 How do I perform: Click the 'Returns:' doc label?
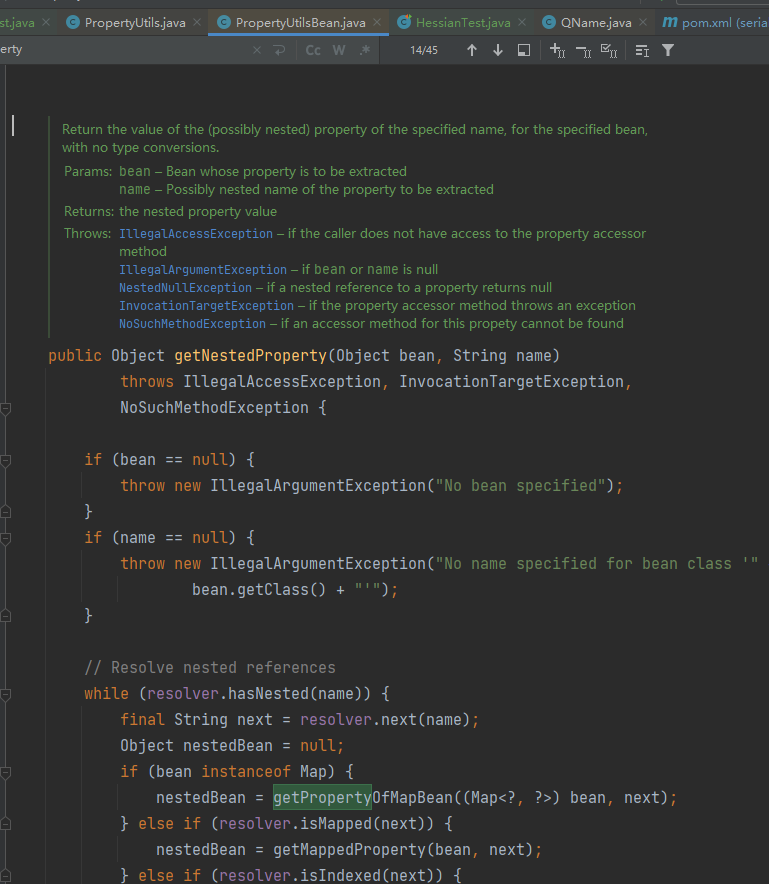pos(89,211)
